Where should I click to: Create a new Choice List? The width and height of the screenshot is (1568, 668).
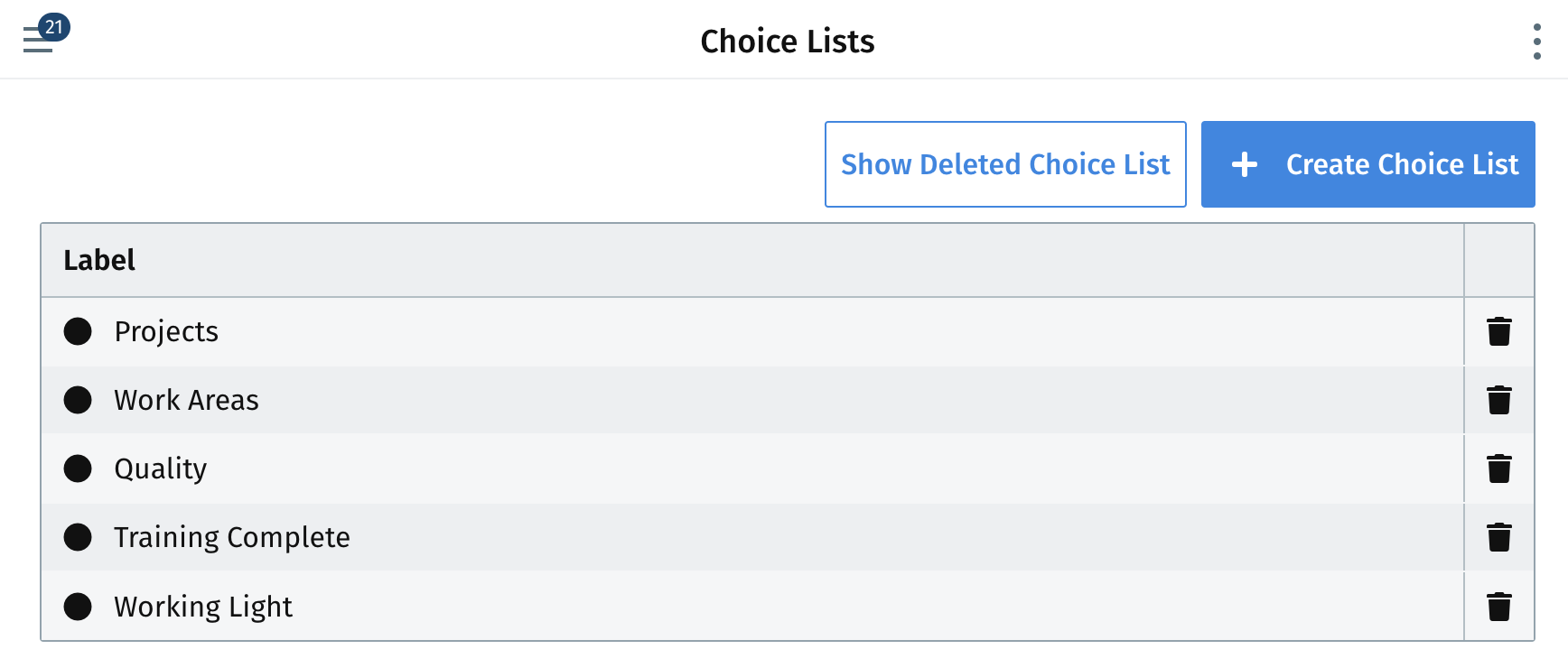(1368, 164)
